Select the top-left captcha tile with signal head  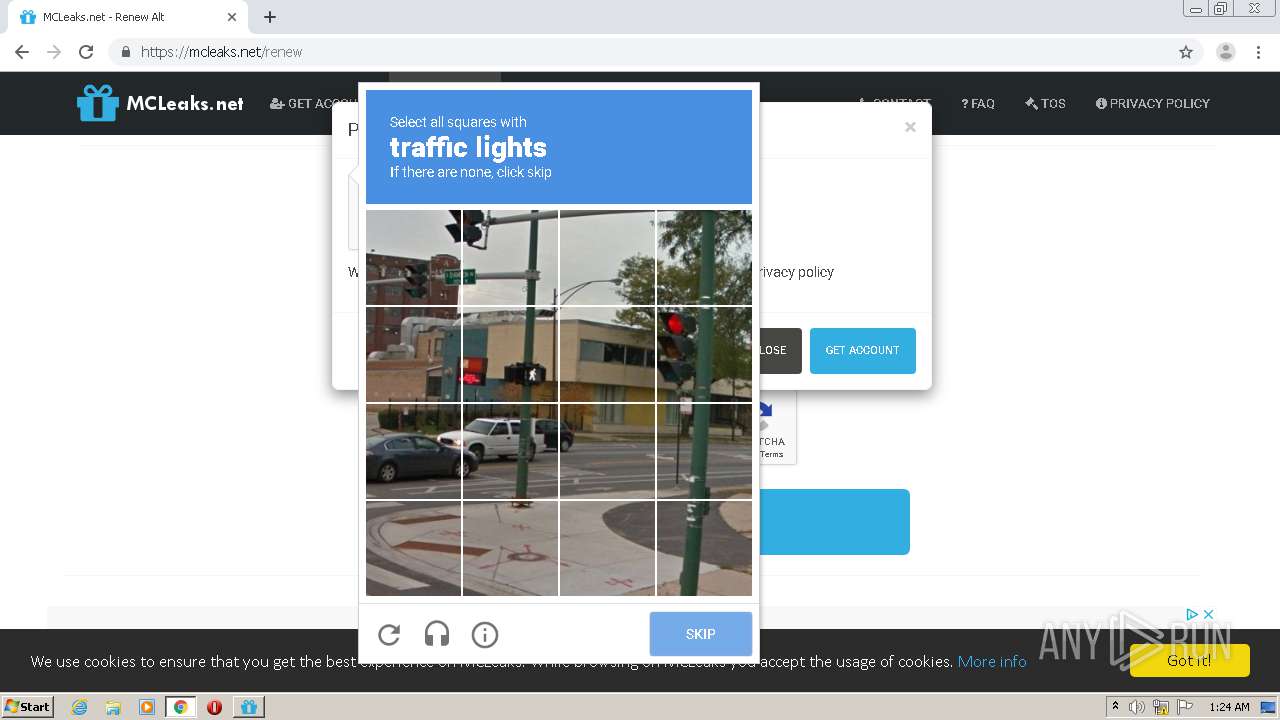413,257
